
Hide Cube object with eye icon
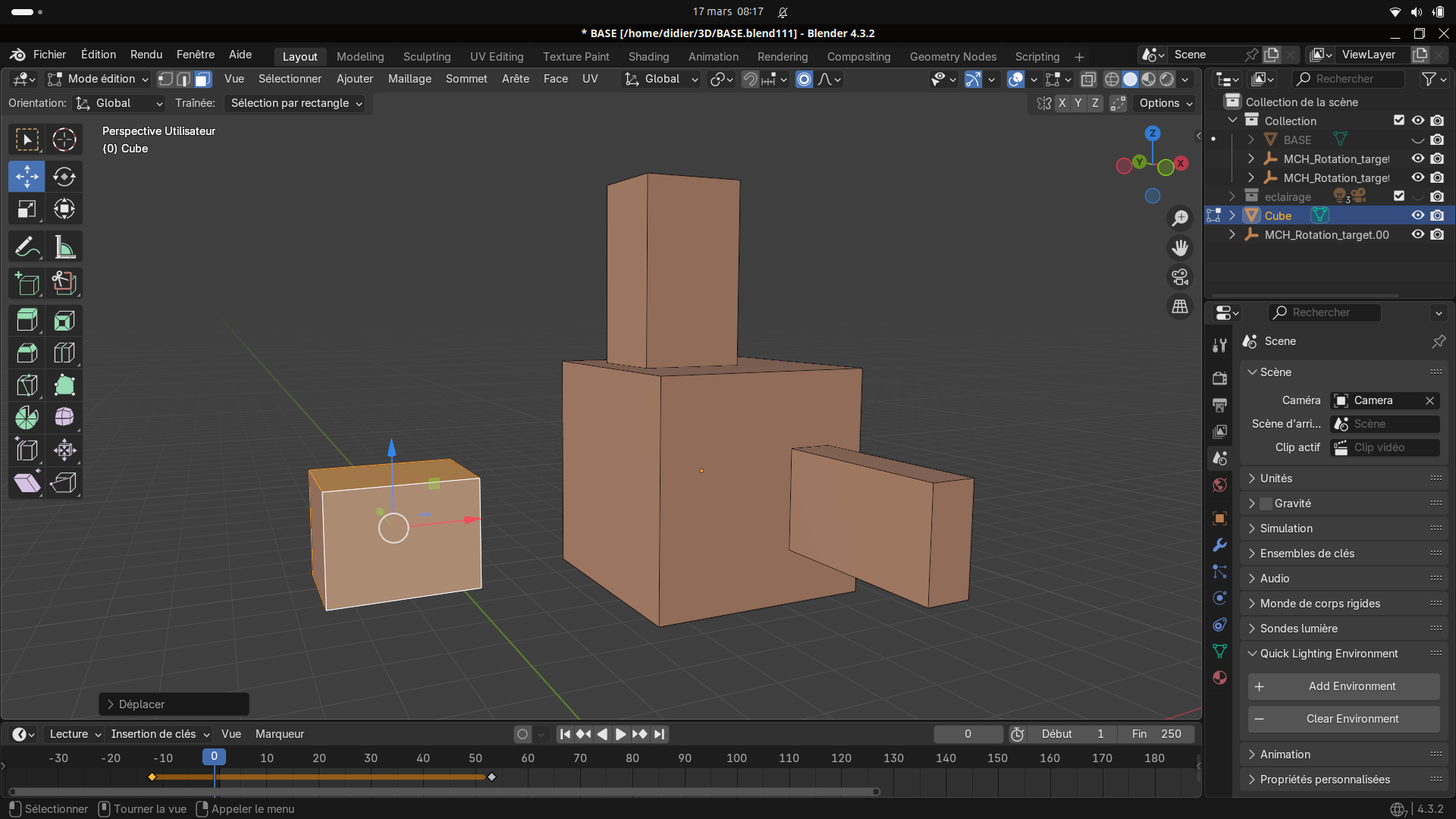click(1417, 215)
